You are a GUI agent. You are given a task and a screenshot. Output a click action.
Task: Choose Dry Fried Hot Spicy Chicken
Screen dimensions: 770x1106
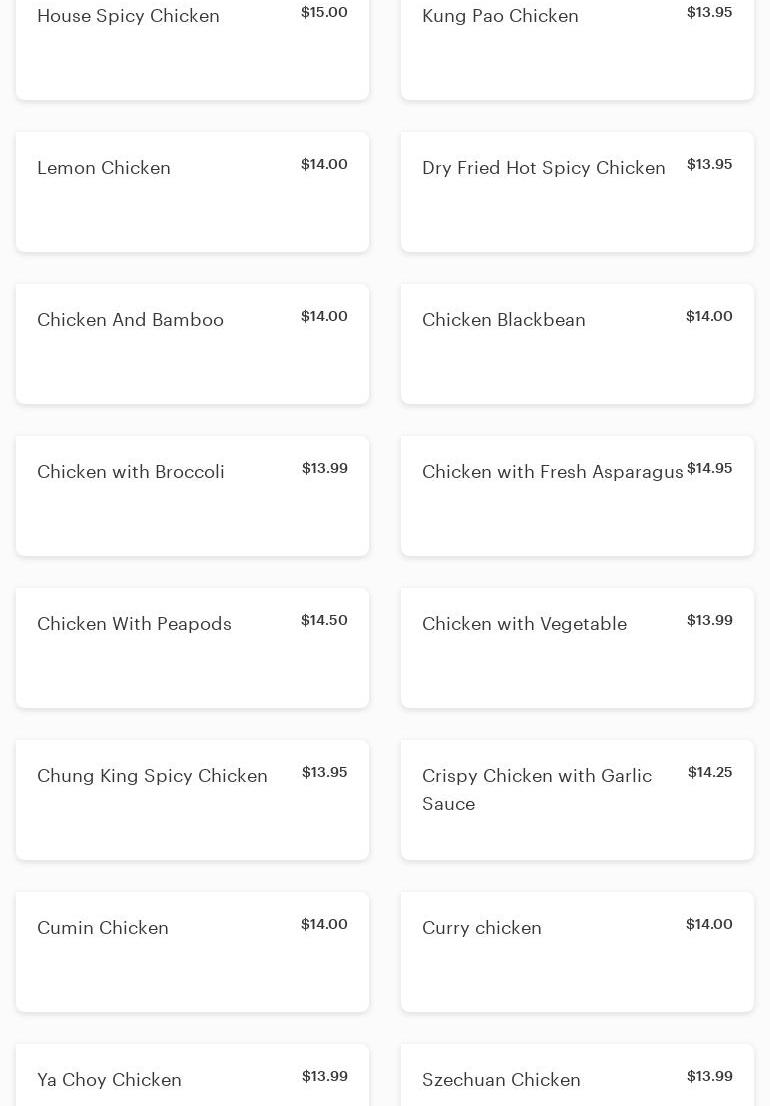pyautogui.click(x=577, y=192)
